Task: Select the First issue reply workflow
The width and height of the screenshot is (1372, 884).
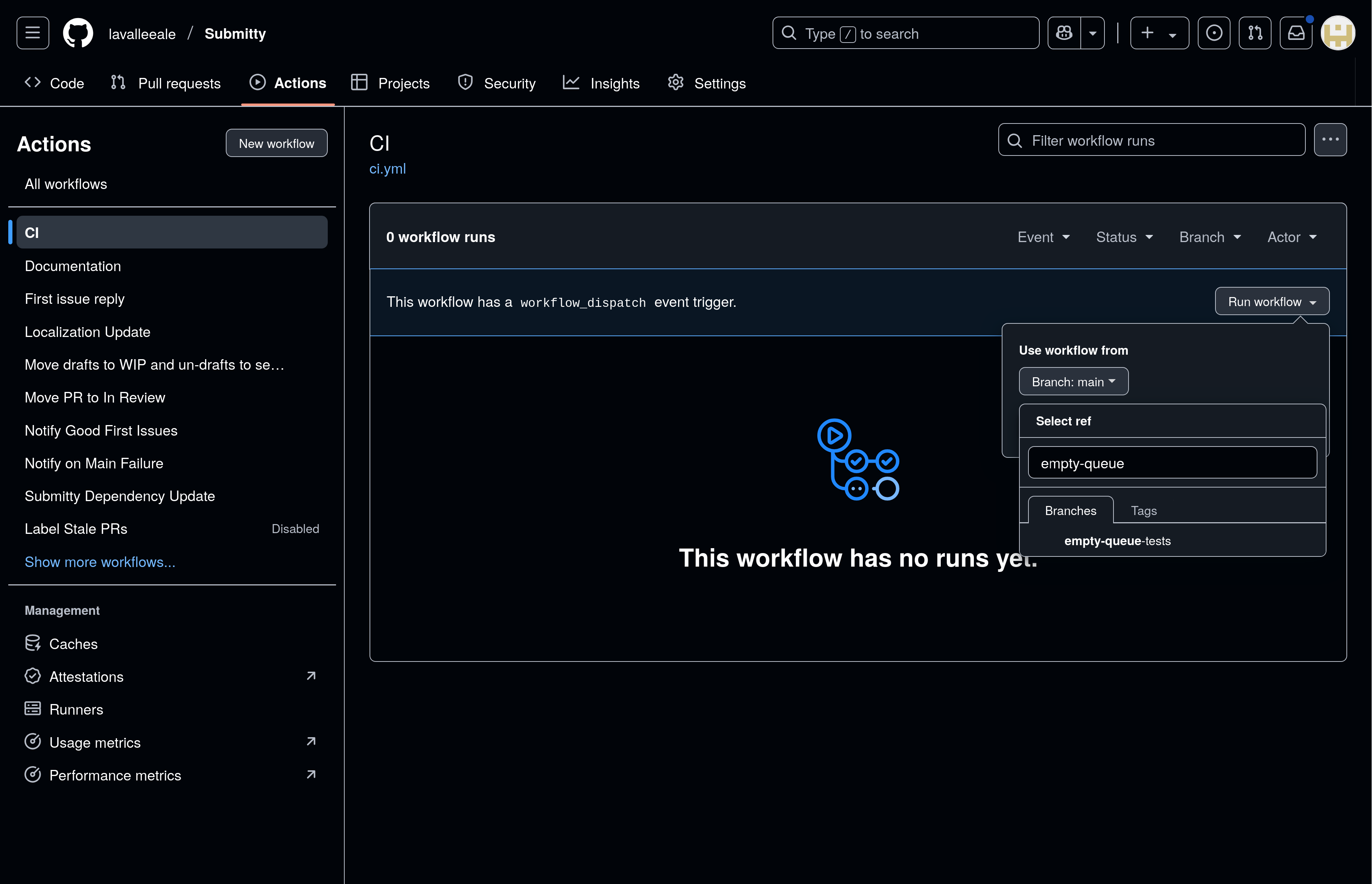Action: (172, 299)
